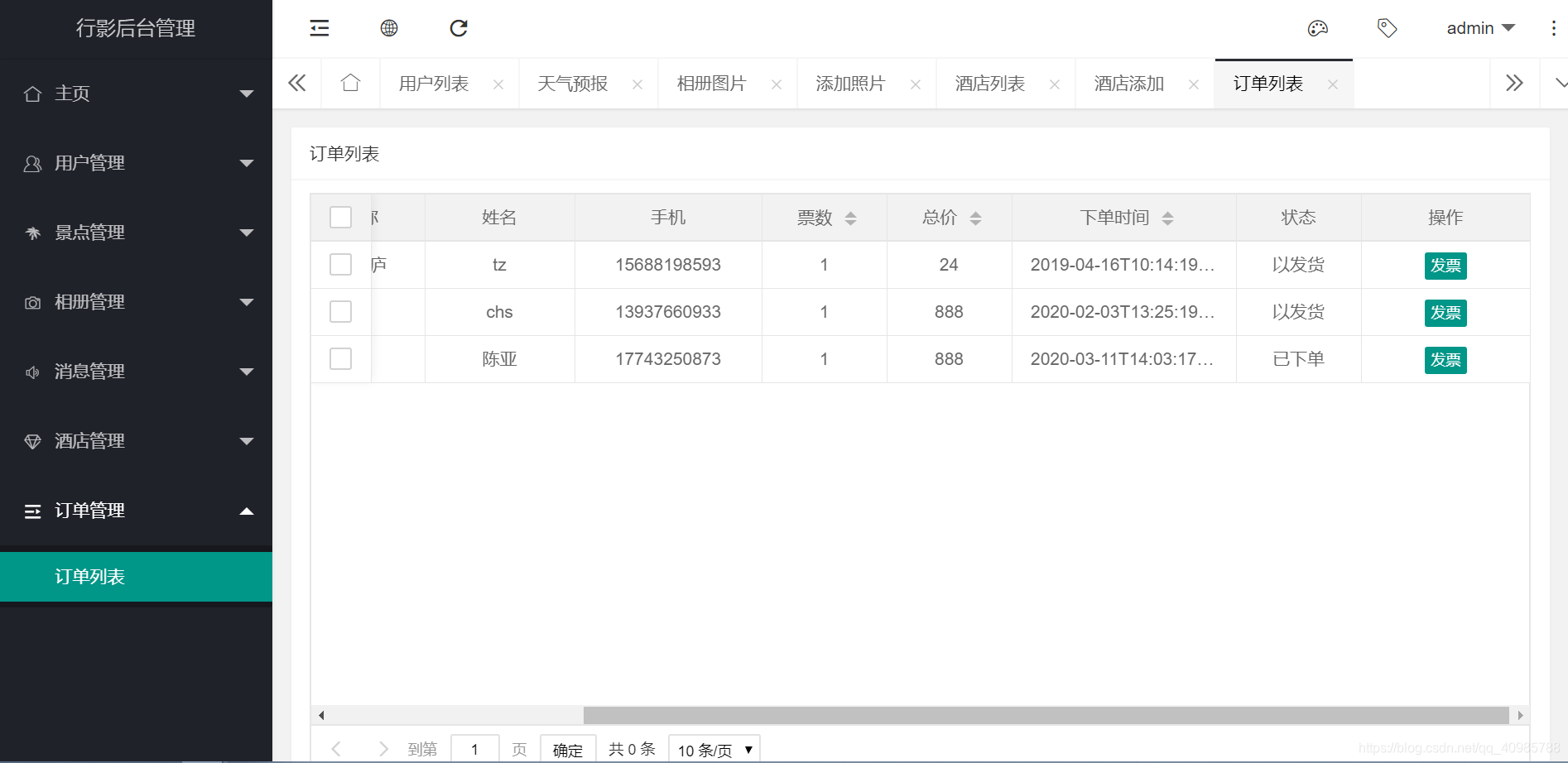Click the 手机 column header
The width and height of the screenshot is (1568, 763).
[x=668, y=218]
